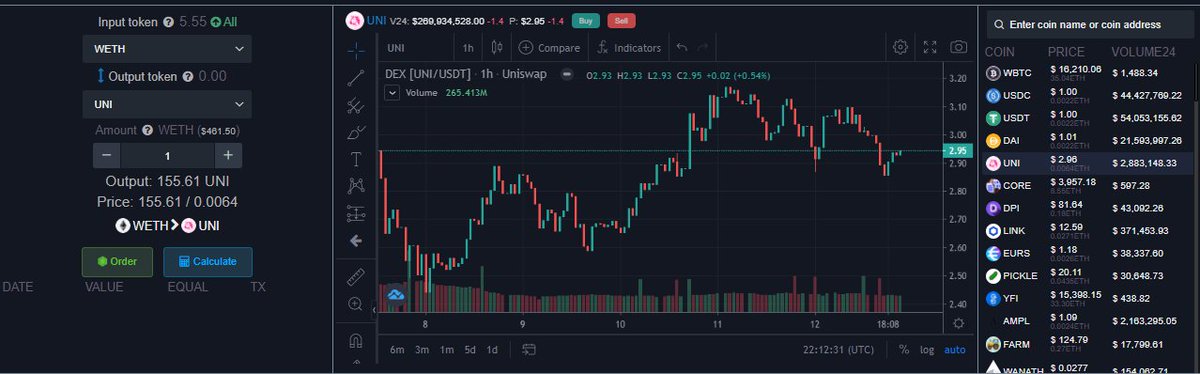Set chart range to 1d

tap(492, 349)
